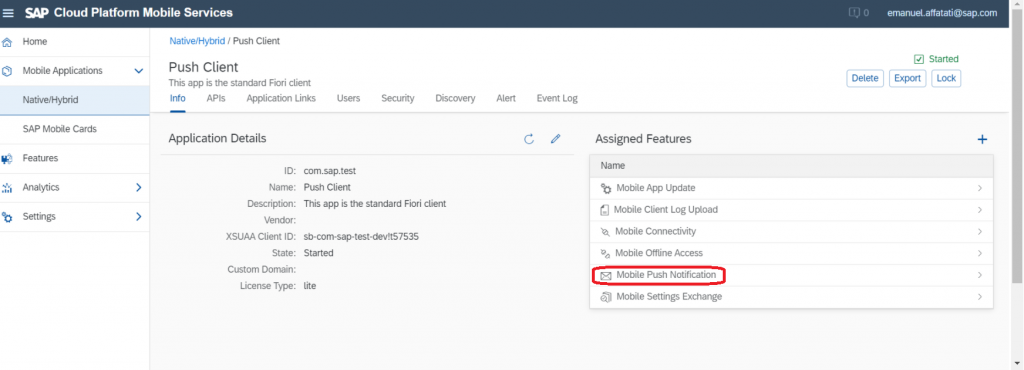The width and height of the screenshot is (1024, 370).
Task: Toggle the Started status checkbox
Action: [919, 59]
